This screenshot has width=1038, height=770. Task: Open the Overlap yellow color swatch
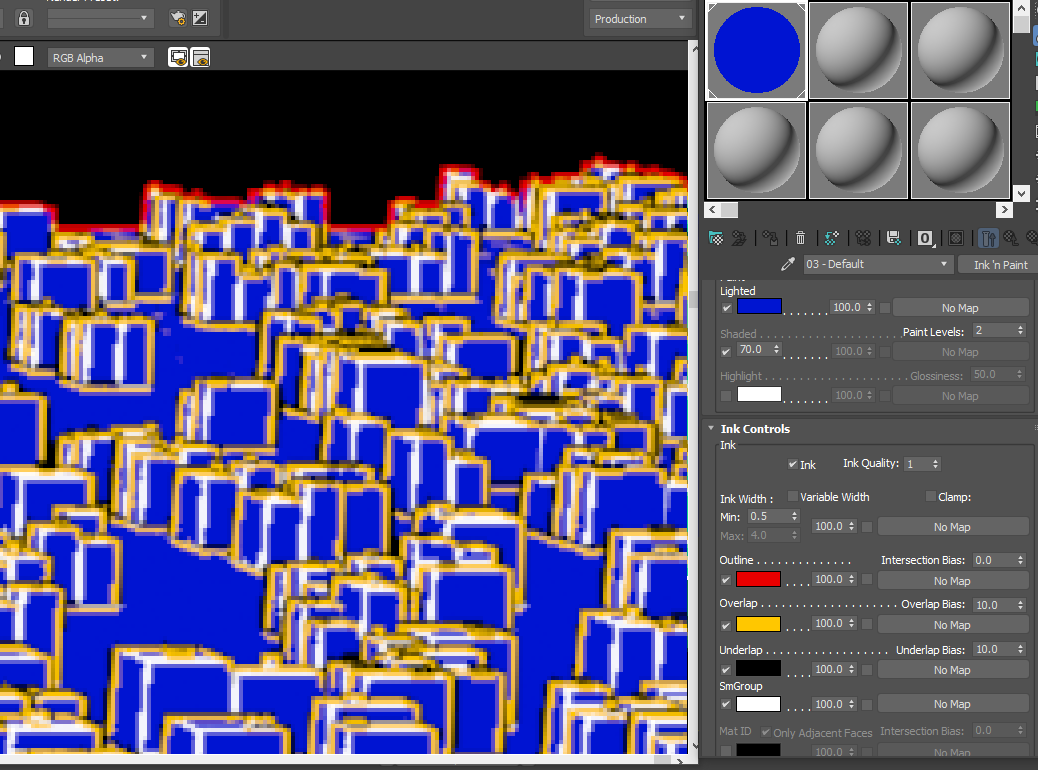coord(759,624)
